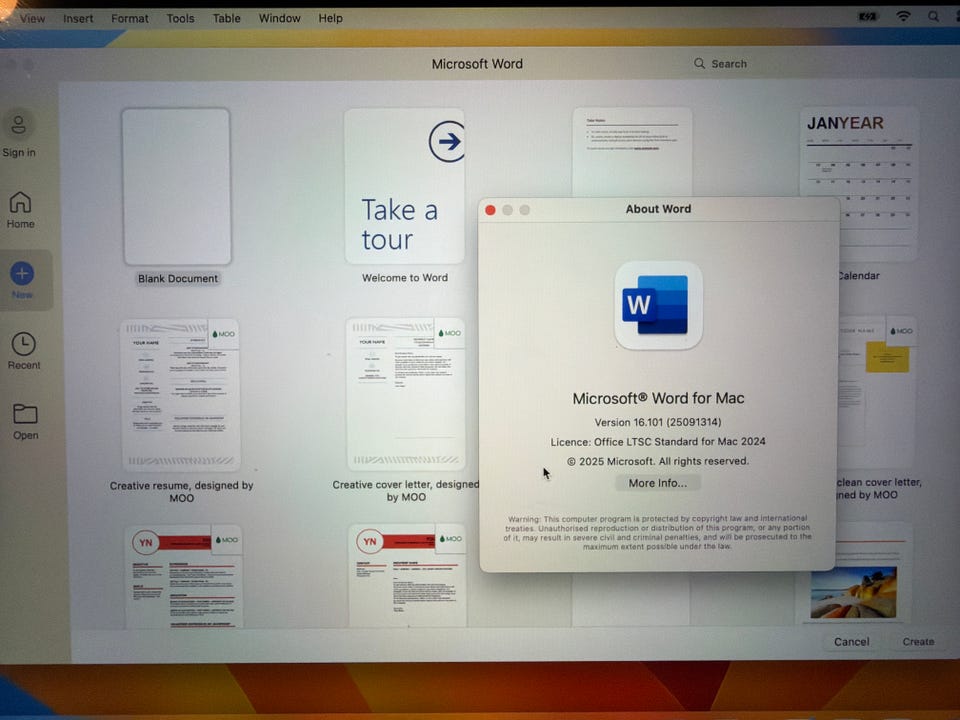This screenshot has width=960, height=720.
Task: Click the About Word title text
Action: tap(658, 209)
